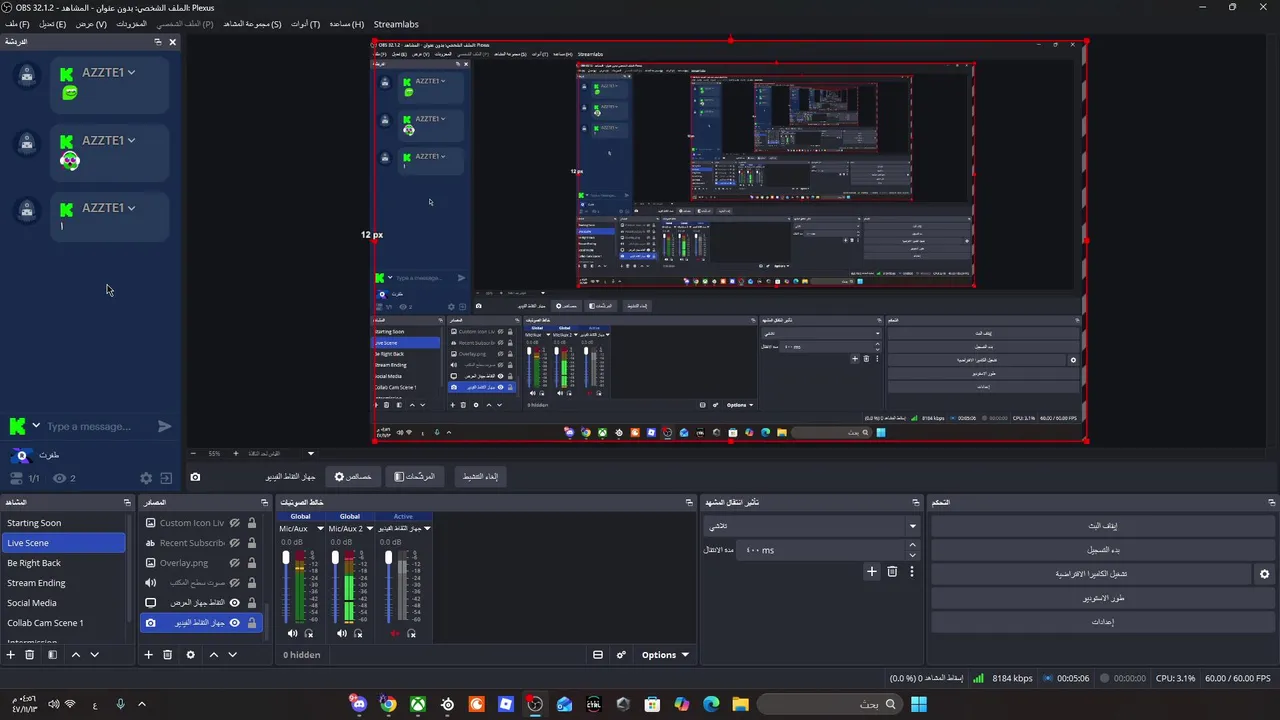Screen dimensions: 1280x720
Task: Open the File (F) menu
Action: [17, 24]
